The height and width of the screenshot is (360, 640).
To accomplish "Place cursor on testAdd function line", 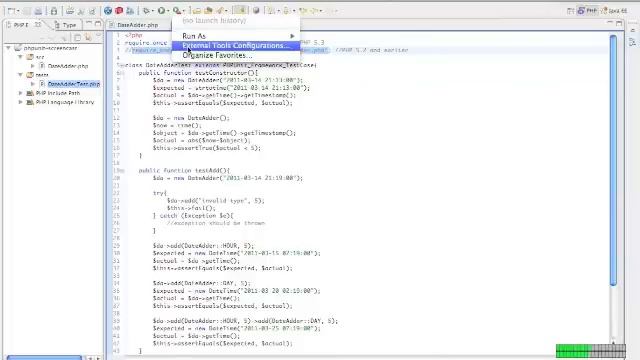I will 184,170.
